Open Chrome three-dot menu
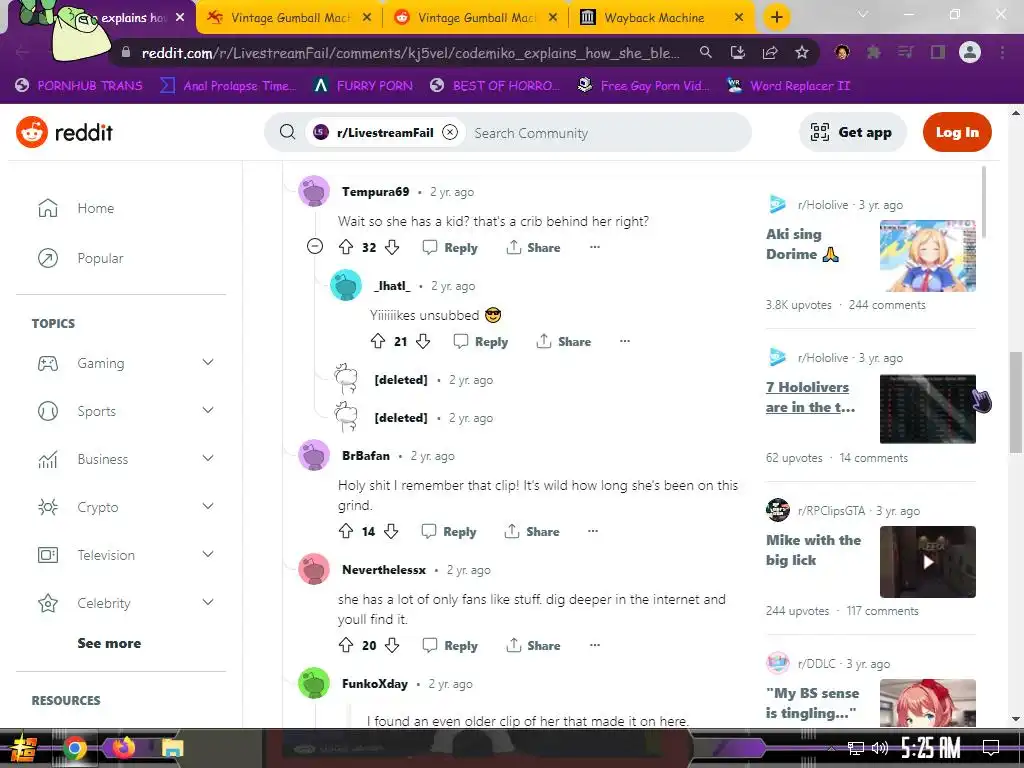The width and height of the screenshot is (1024, 768). click(x=1002, y=52)
